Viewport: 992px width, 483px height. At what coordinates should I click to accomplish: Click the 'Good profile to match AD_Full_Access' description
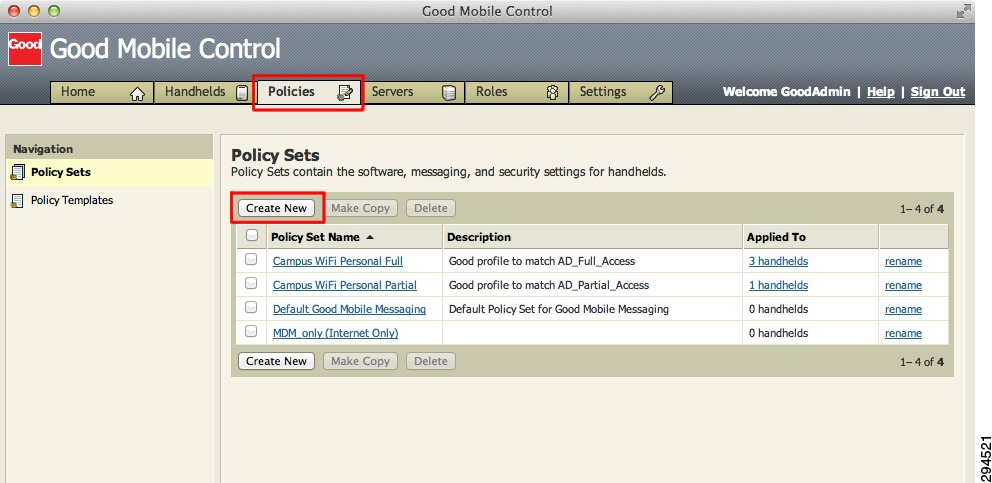click(x=542, y=261)
